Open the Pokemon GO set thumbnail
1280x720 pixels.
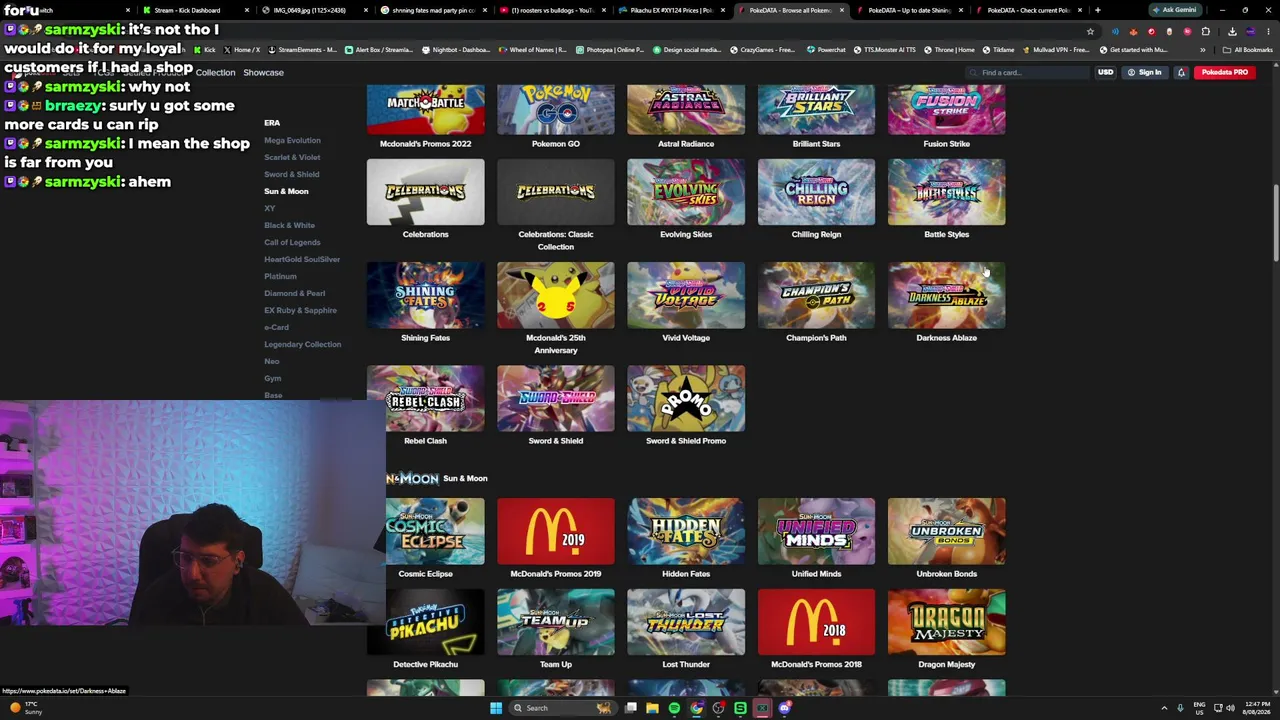[555, 109]
